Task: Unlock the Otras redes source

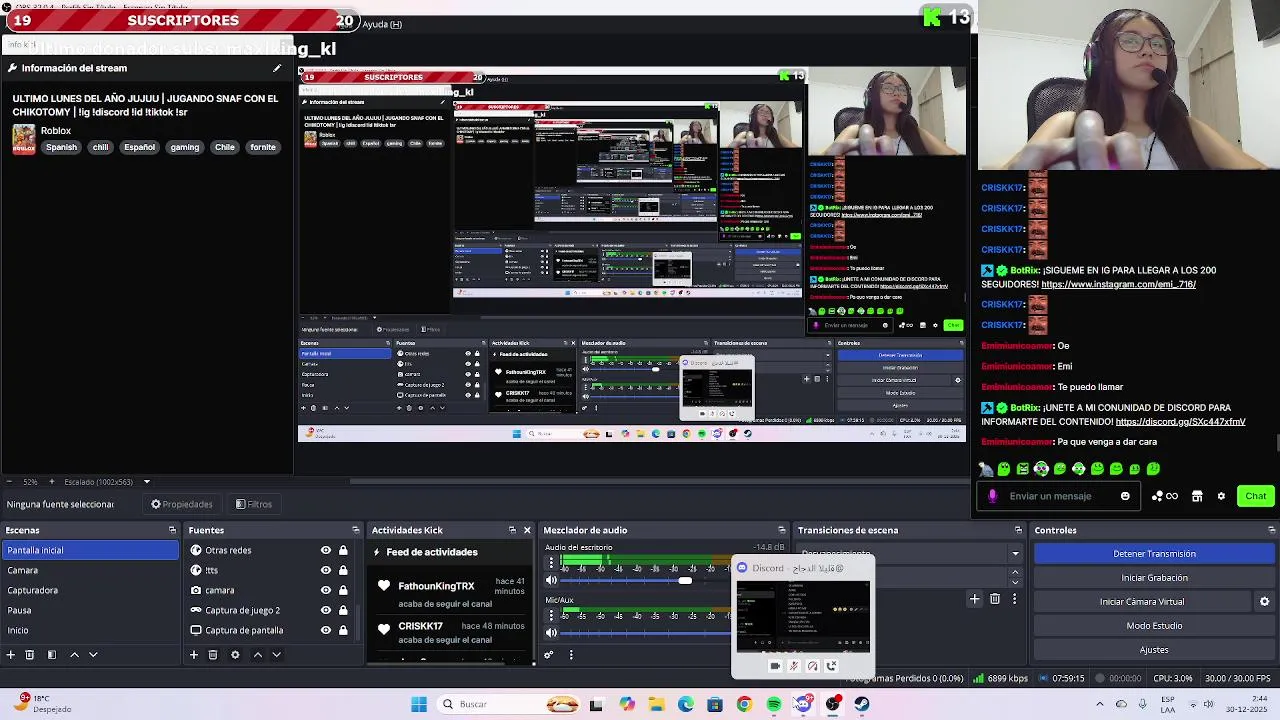Action: coord(343,550)
